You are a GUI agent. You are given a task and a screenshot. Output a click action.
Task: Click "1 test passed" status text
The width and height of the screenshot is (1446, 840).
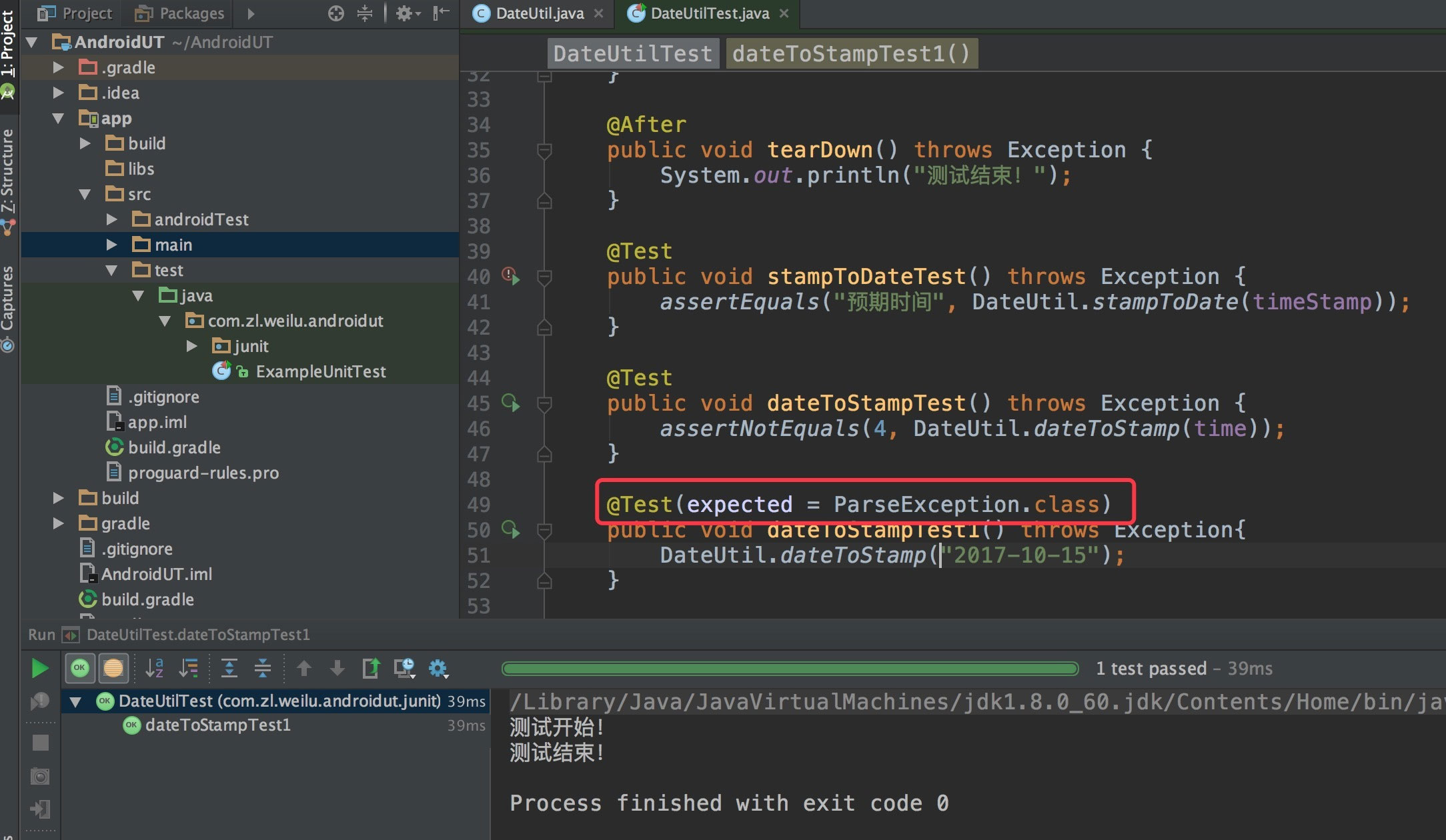(x=1151, y=669)
